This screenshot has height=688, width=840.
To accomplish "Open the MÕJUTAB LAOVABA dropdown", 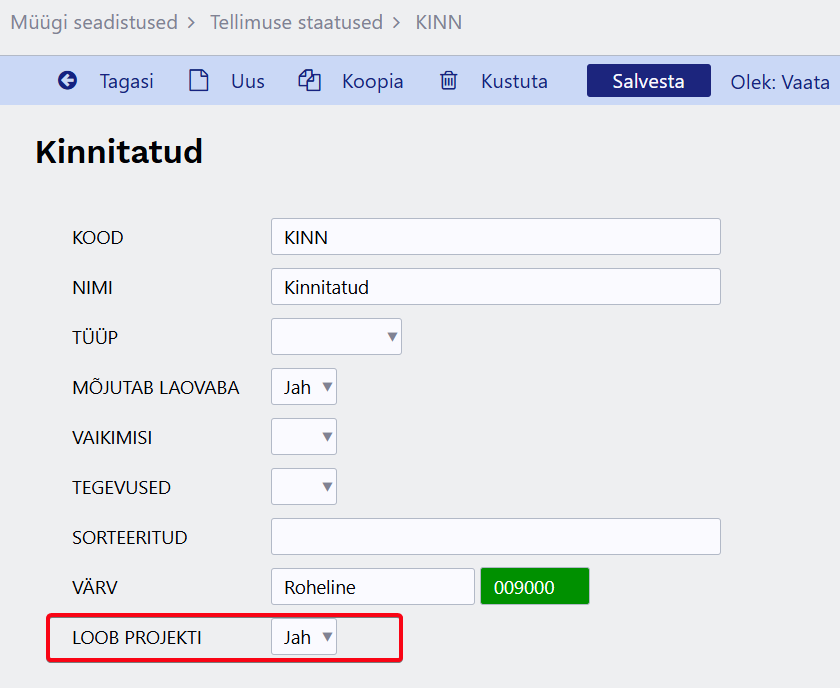I will 304,387.
